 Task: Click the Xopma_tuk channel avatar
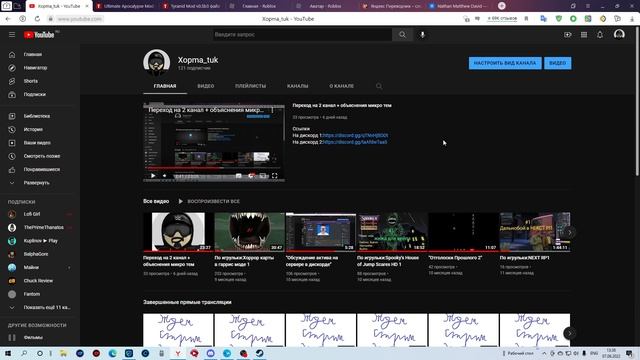tap(156, 63)
